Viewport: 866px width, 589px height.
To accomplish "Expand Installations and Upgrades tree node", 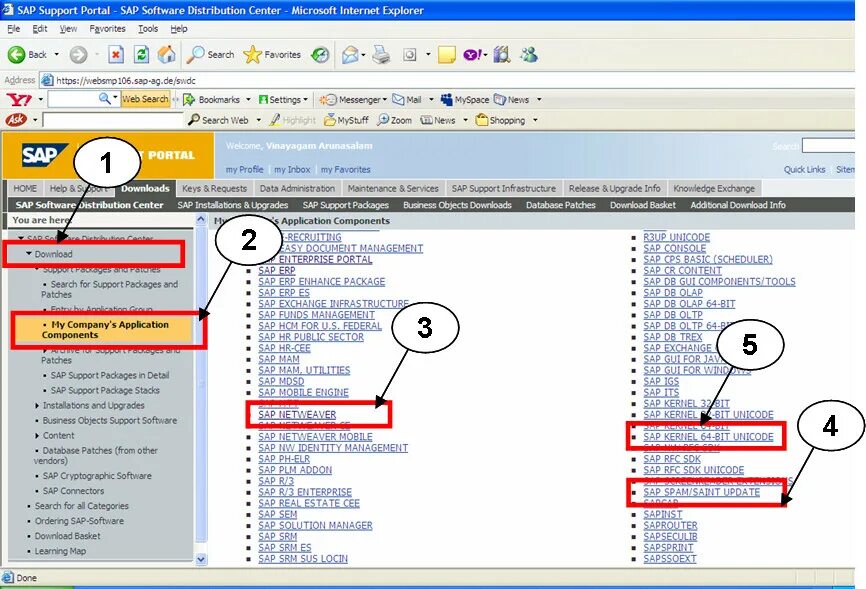I will click(37, 405).
